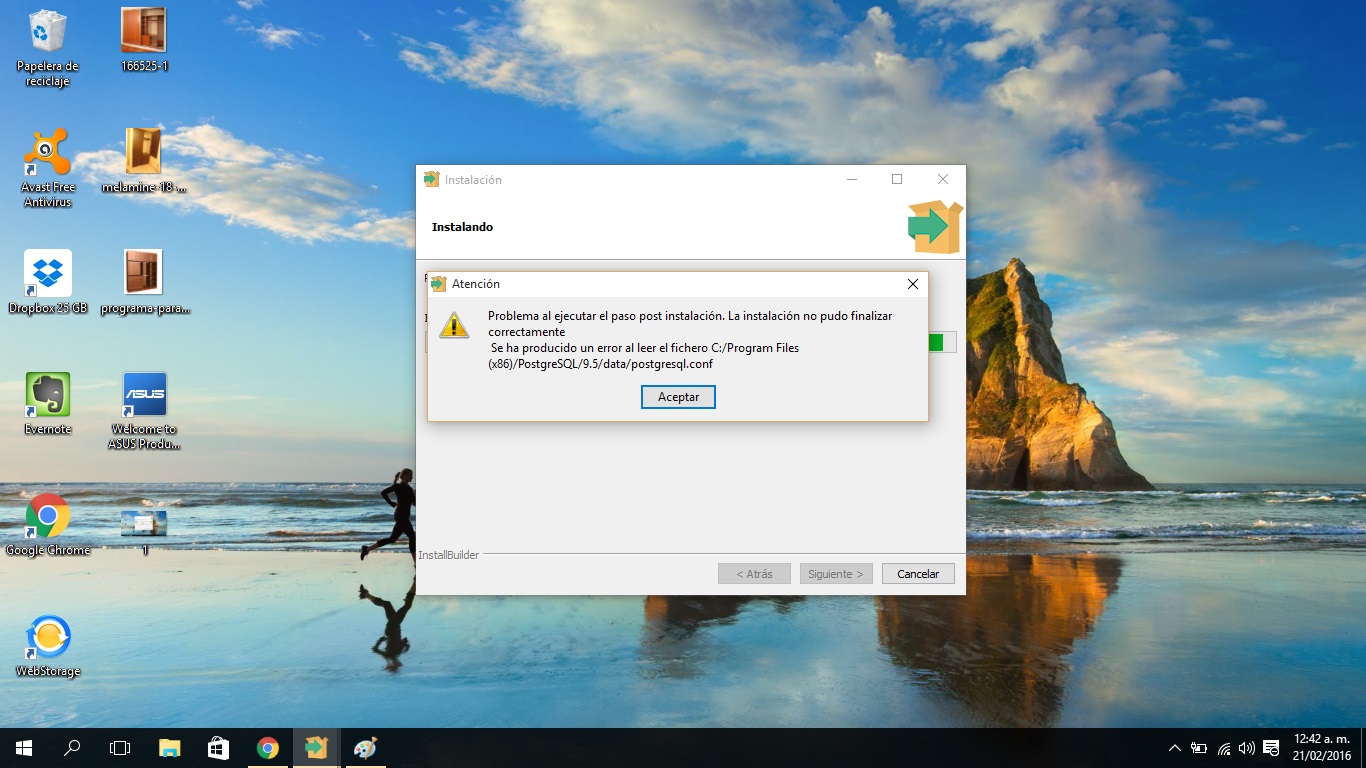Open Google Chrome desktop shortcut
The image size is (1366, 768).
coord(47,516)
